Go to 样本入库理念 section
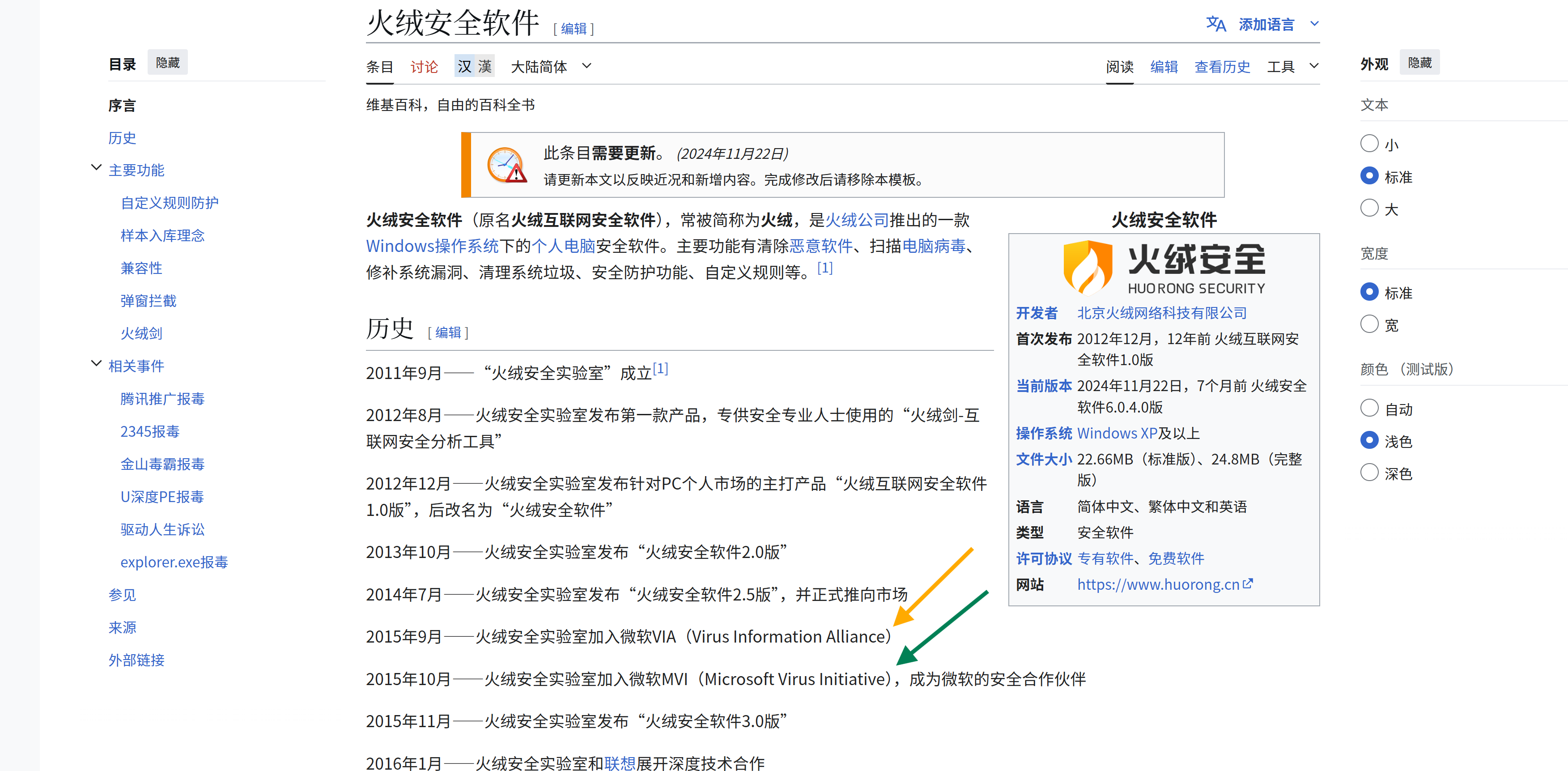Image resolution: width=1568 pixels, height=771 pixels. click(x=162, y=235)
